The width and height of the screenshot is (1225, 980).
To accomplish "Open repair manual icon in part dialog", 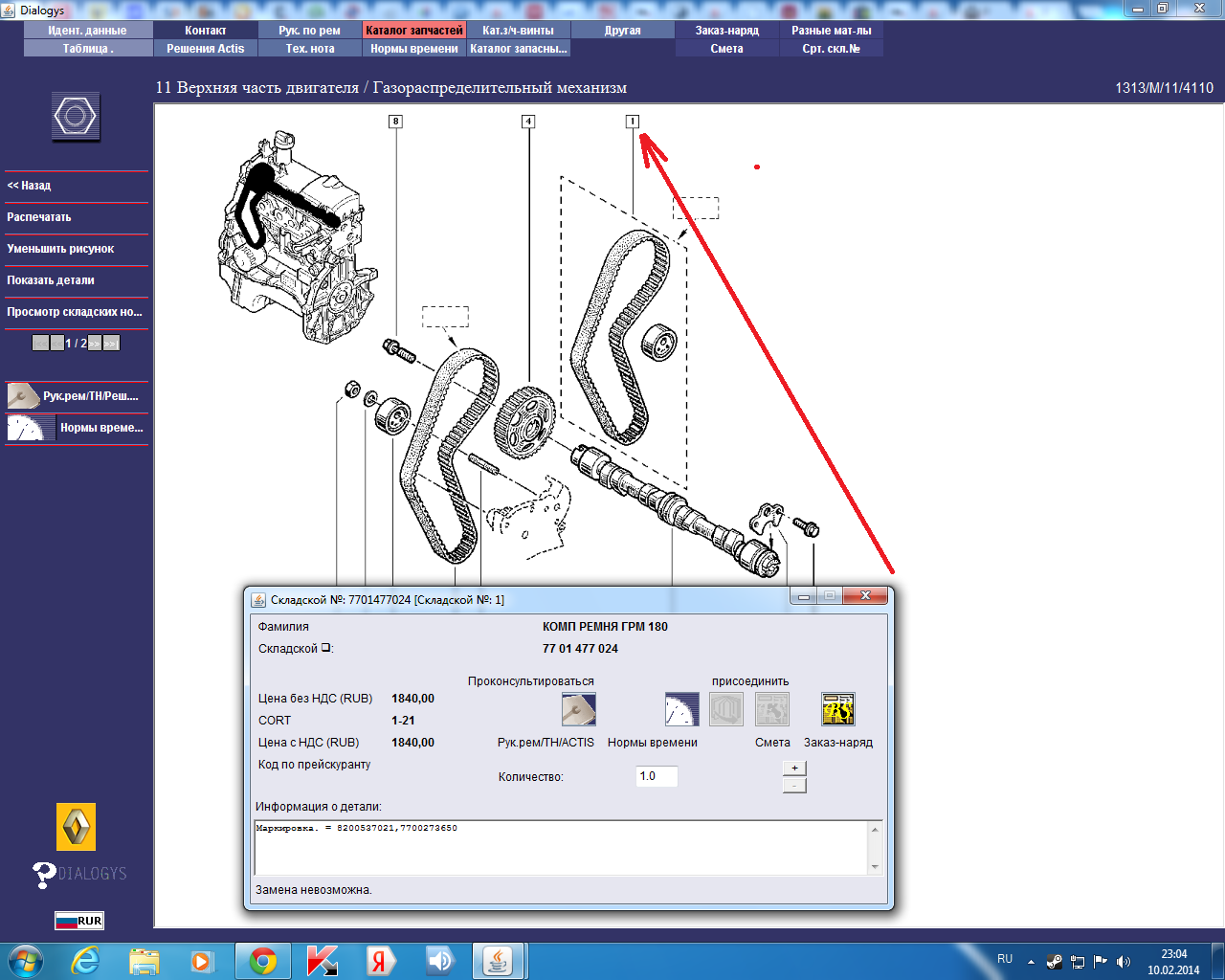I will point(578,709).
